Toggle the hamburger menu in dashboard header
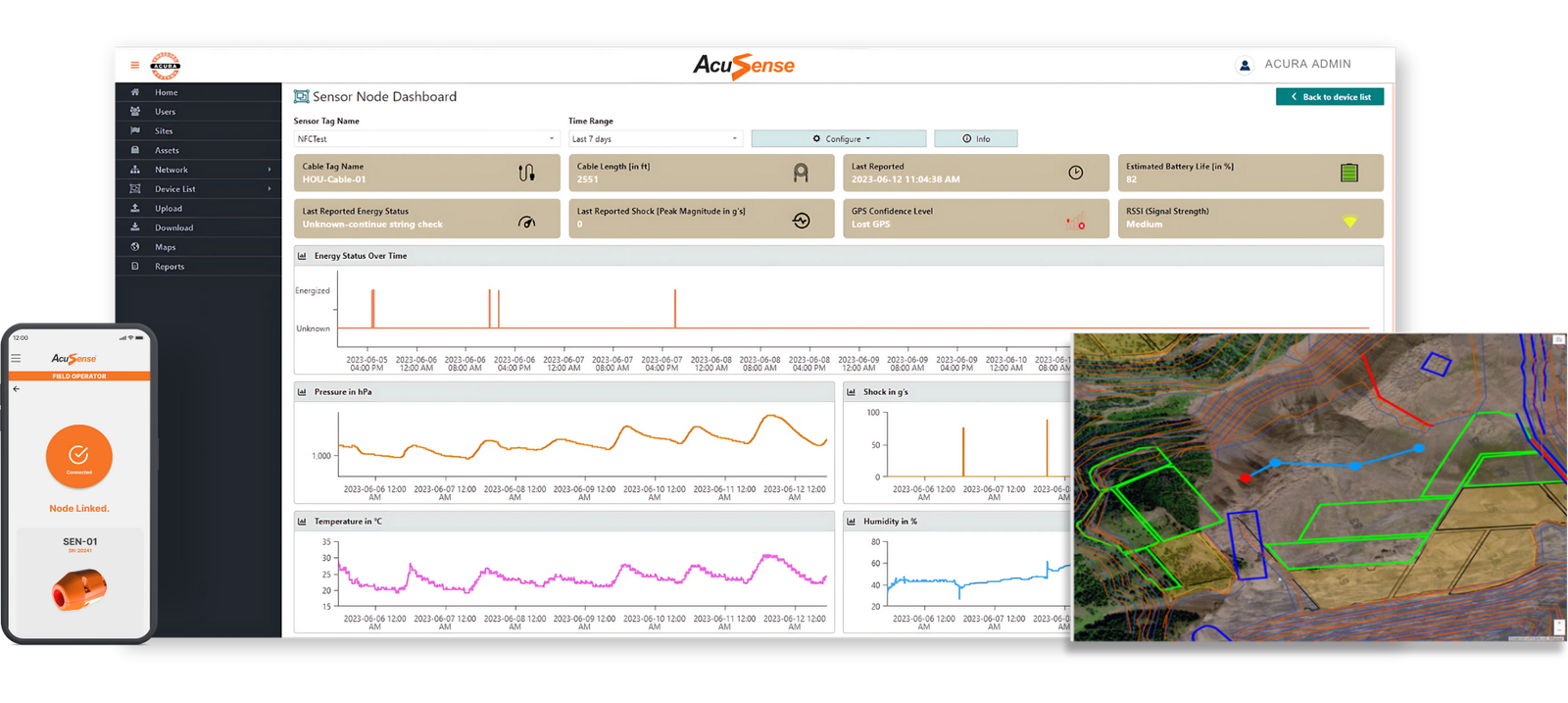This screenshot has width=1568, height=703. [134, 66]
